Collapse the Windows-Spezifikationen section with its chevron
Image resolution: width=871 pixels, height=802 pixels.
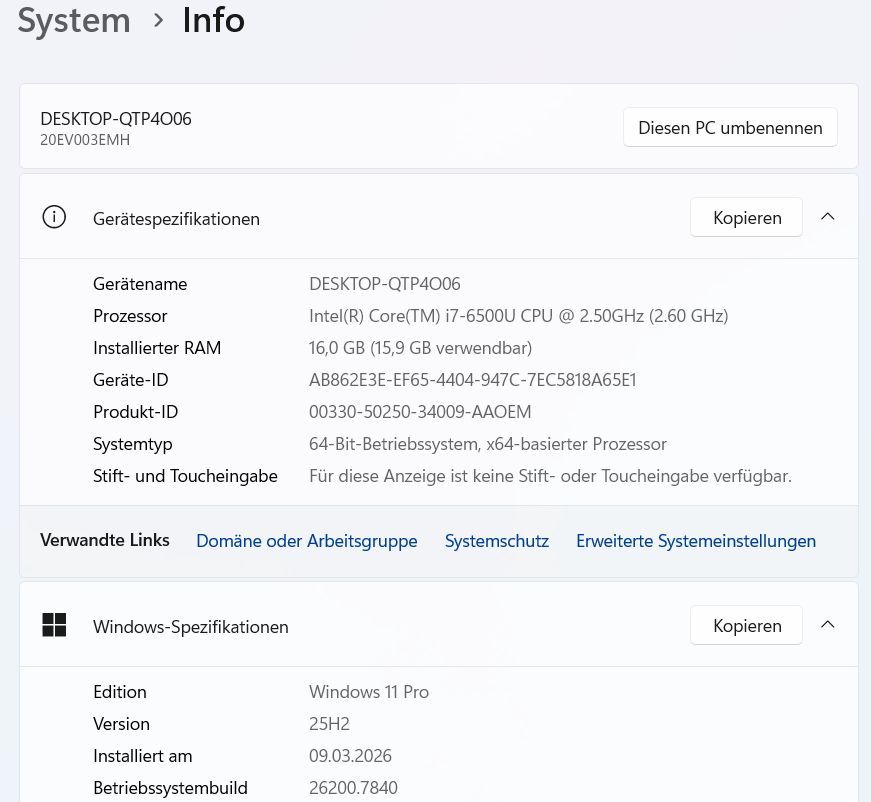pyautogui.click(x=827, y=625)
